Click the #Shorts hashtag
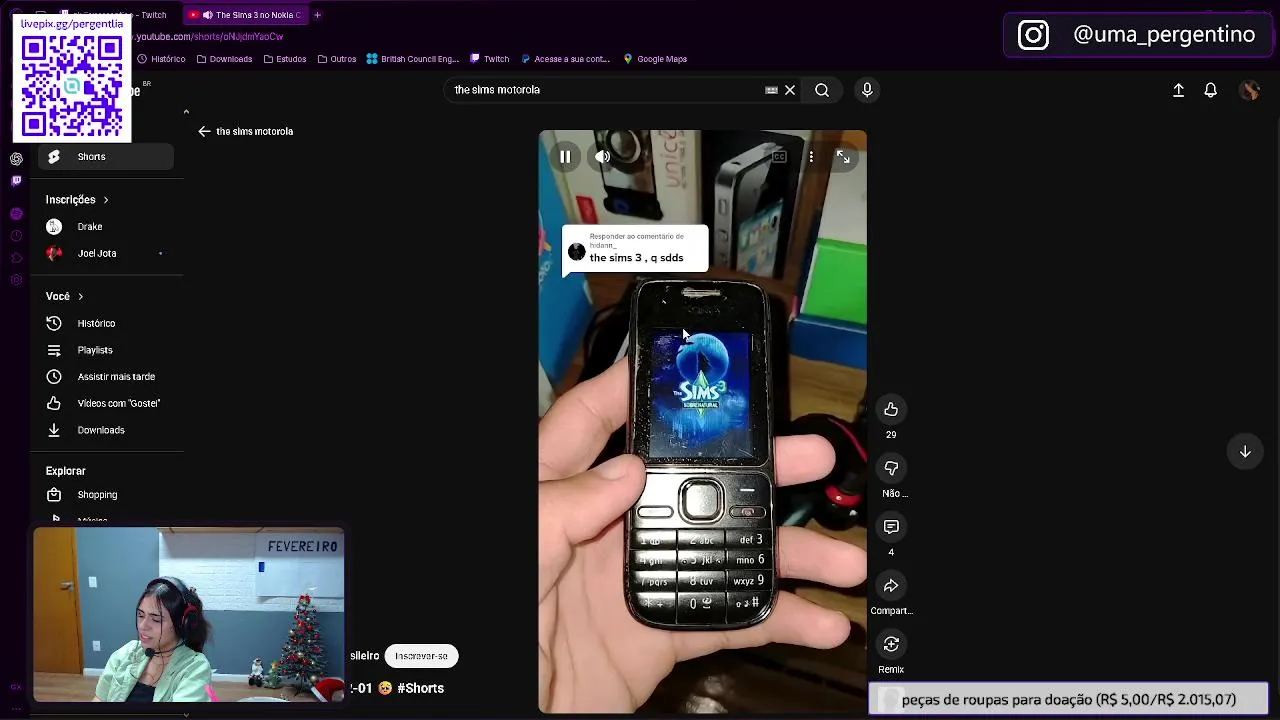The height and width of the screenshot is (720, 1280). 420,688
